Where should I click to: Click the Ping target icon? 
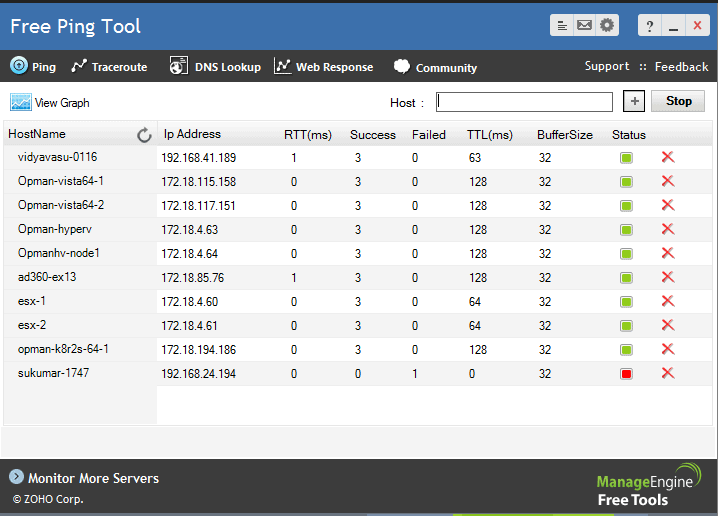(19, 65)
